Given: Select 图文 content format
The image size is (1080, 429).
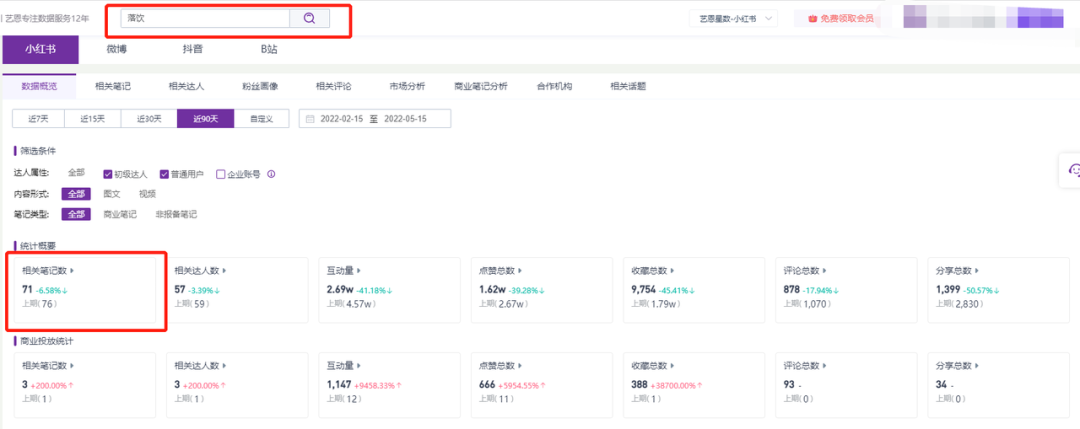Looking at the screenshot, I should [x=112, y=194].
